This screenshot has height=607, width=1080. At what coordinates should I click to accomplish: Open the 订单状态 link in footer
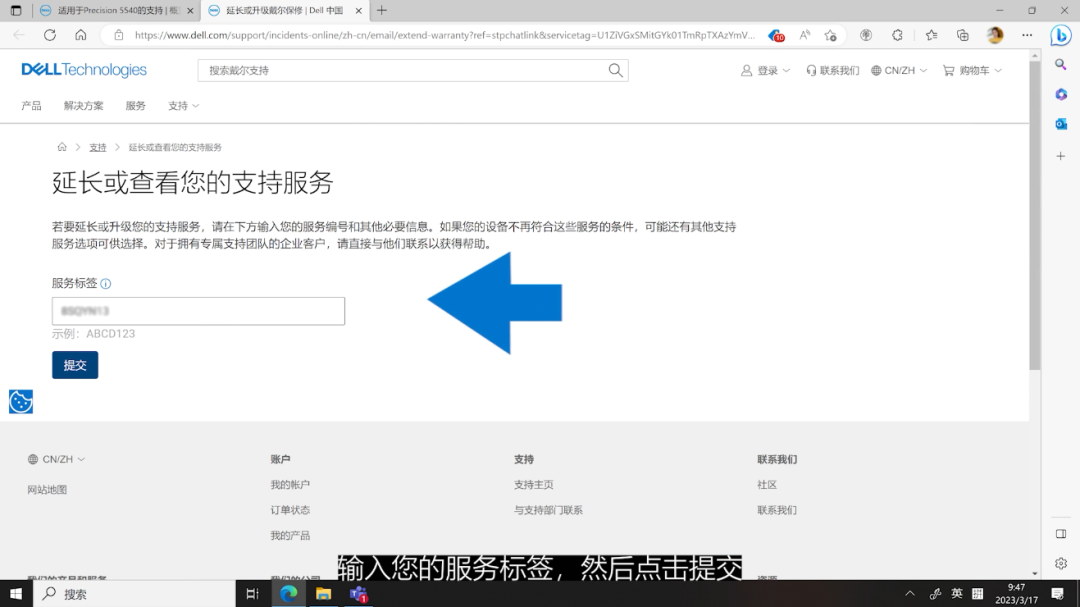tap(291, 509)
